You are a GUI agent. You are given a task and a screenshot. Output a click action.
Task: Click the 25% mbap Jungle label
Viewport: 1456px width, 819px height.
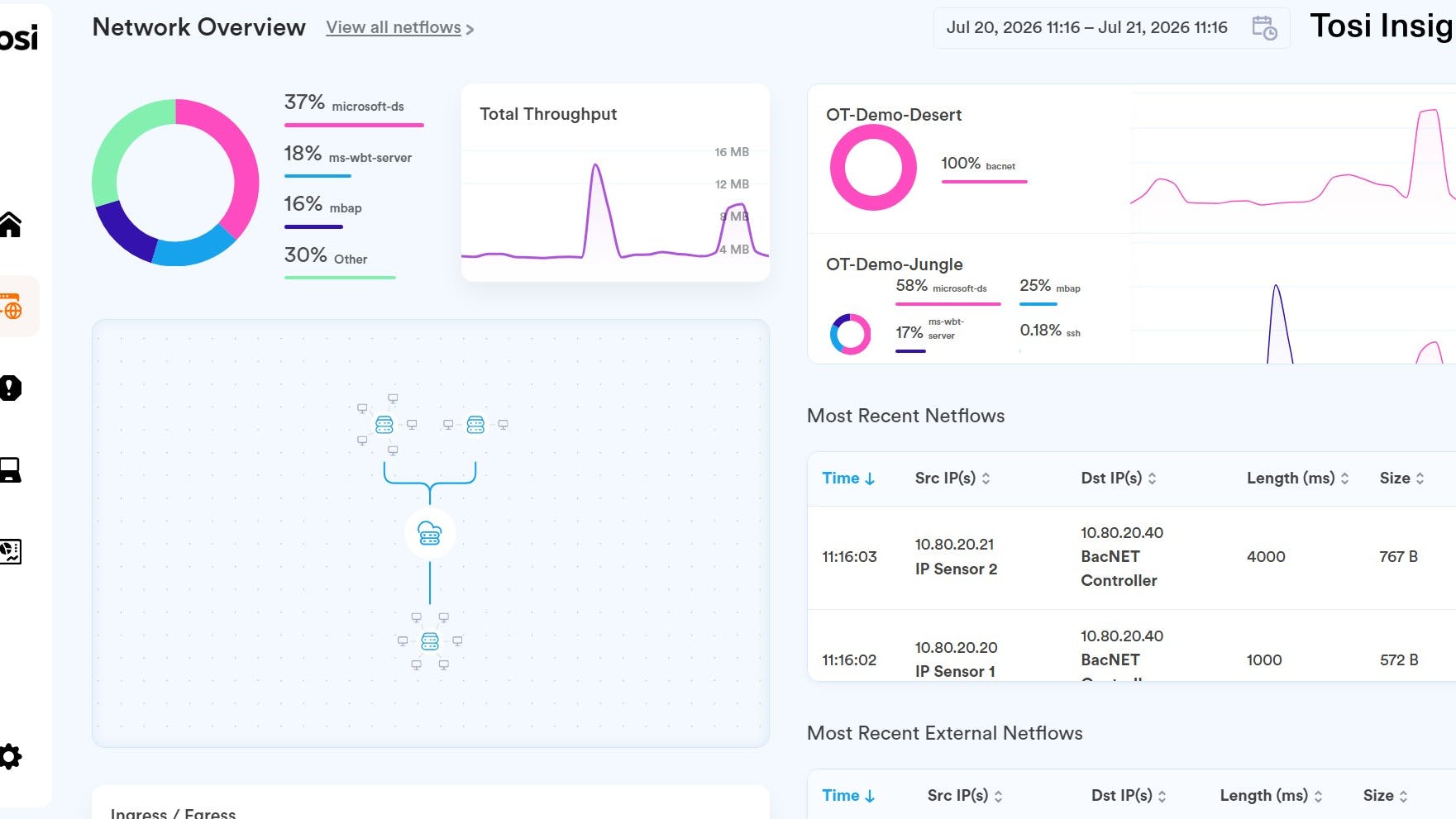(x=1050, y=290)
